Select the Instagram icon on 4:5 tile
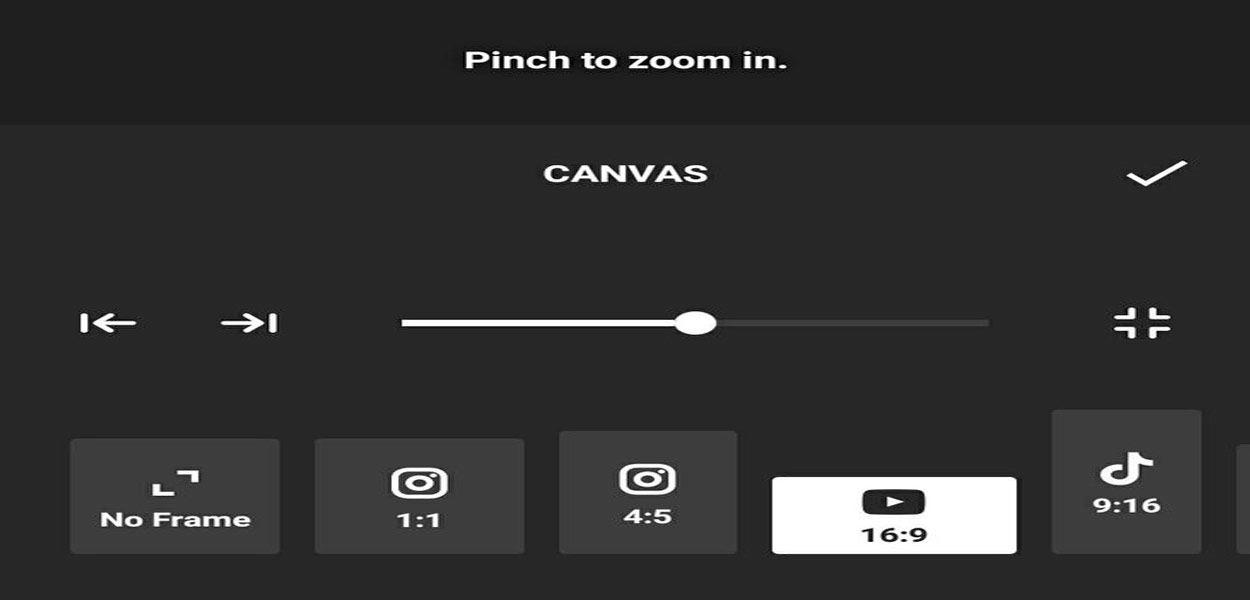 coord(648,479)
